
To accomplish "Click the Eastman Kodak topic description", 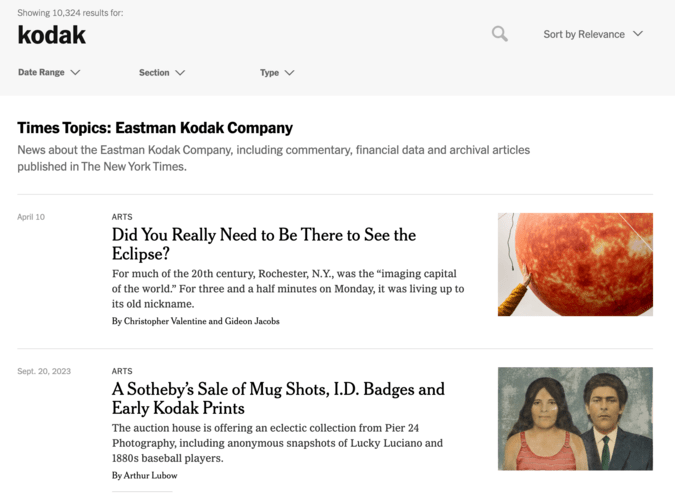I will pyautogui.click(x=273, y=158).
